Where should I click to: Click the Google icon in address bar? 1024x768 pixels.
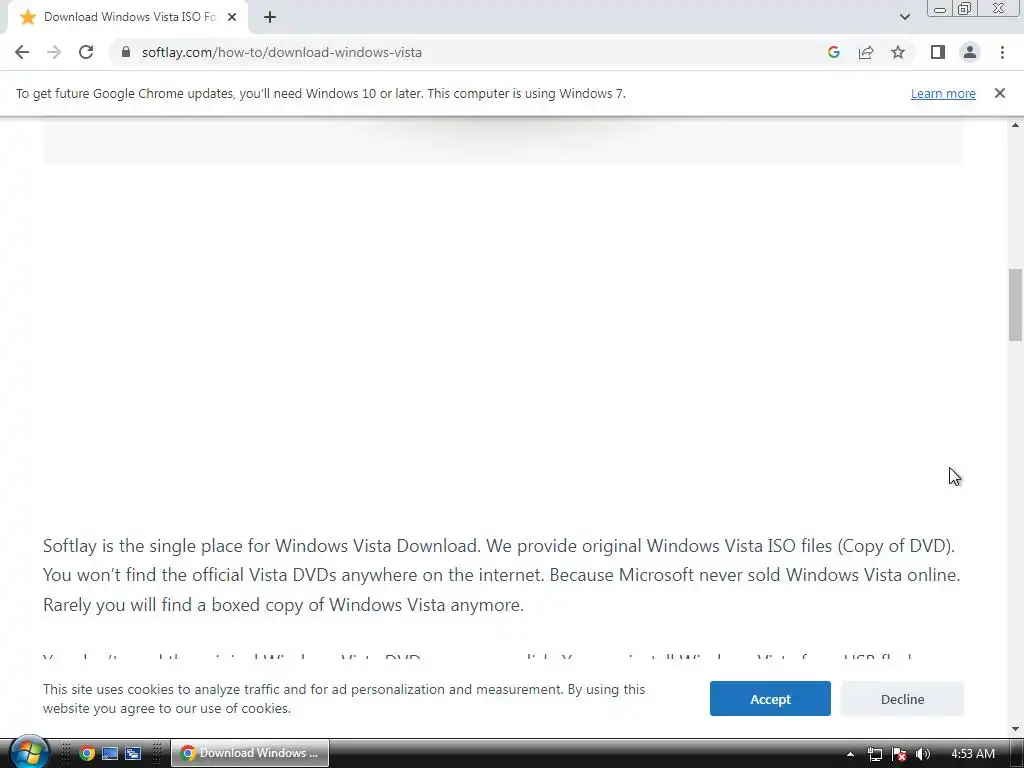point(833,52)
